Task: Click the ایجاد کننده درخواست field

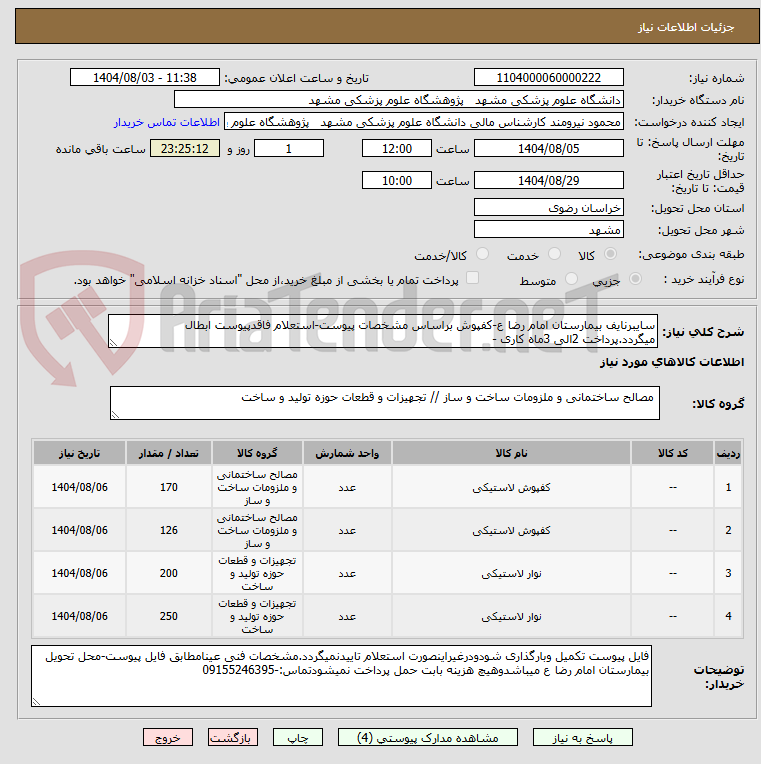Action: [424, 122]
